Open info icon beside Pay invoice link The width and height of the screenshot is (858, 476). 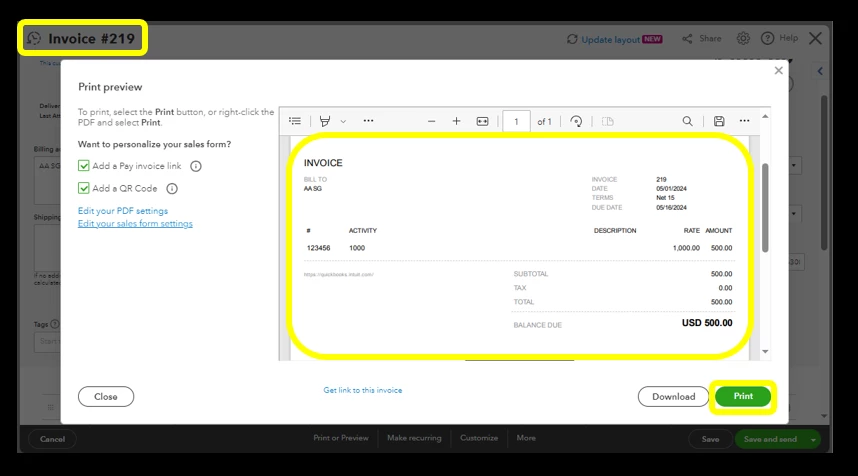pos(195,166)
